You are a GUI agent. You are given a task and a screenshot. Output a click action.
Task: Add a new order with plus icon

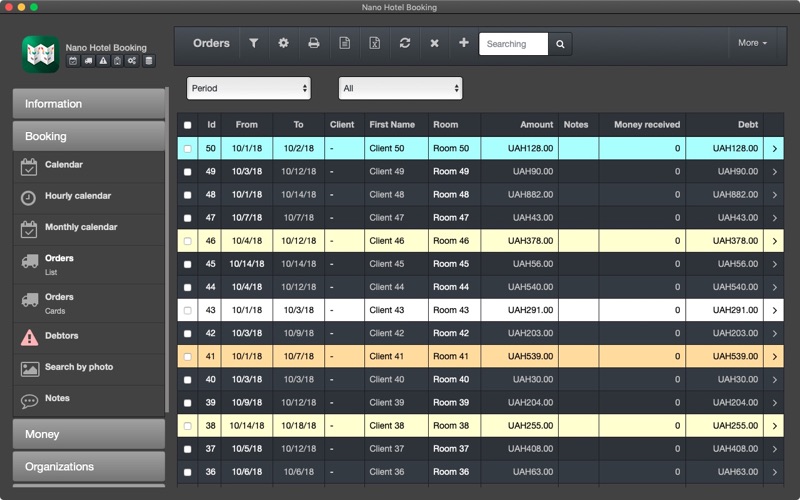[x=463, y=43]
